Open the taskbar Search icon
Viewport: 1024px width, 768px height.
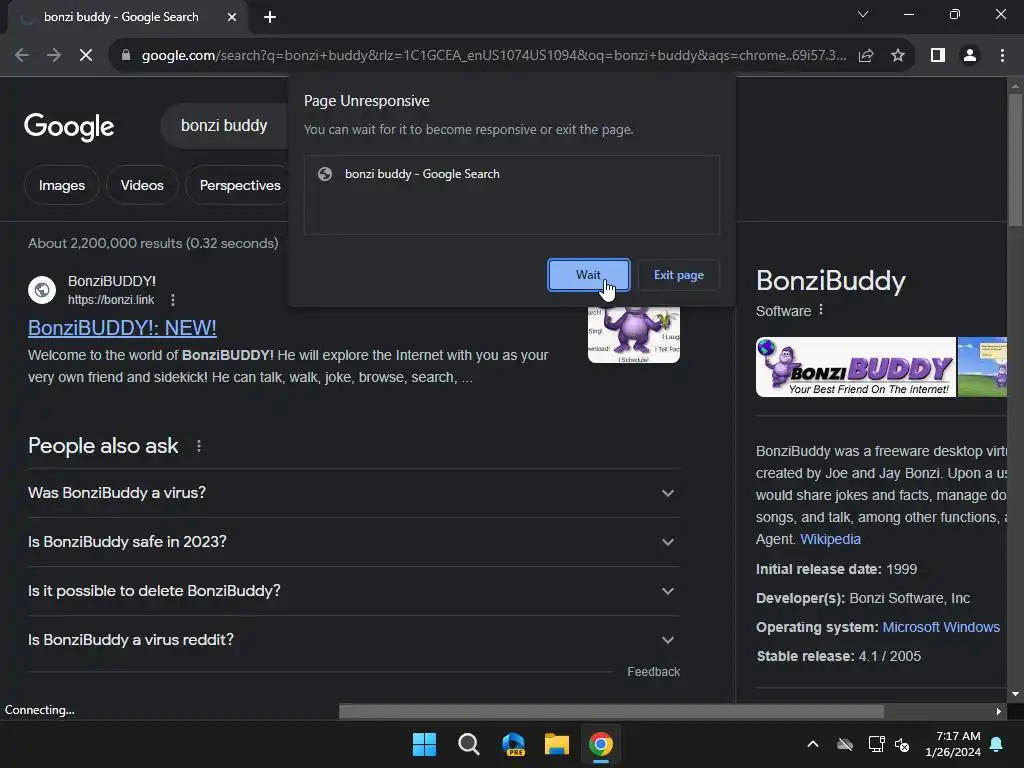(x=469, y=744)
